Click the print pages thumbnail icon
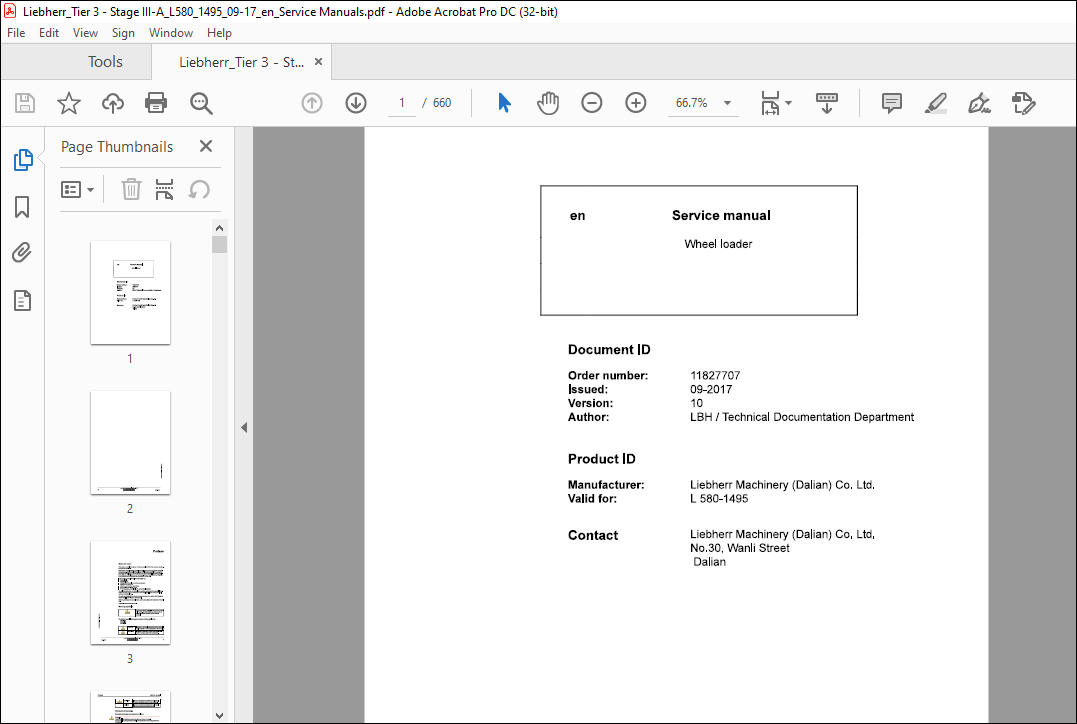The image size is (1077, 724). pos(164,189)
